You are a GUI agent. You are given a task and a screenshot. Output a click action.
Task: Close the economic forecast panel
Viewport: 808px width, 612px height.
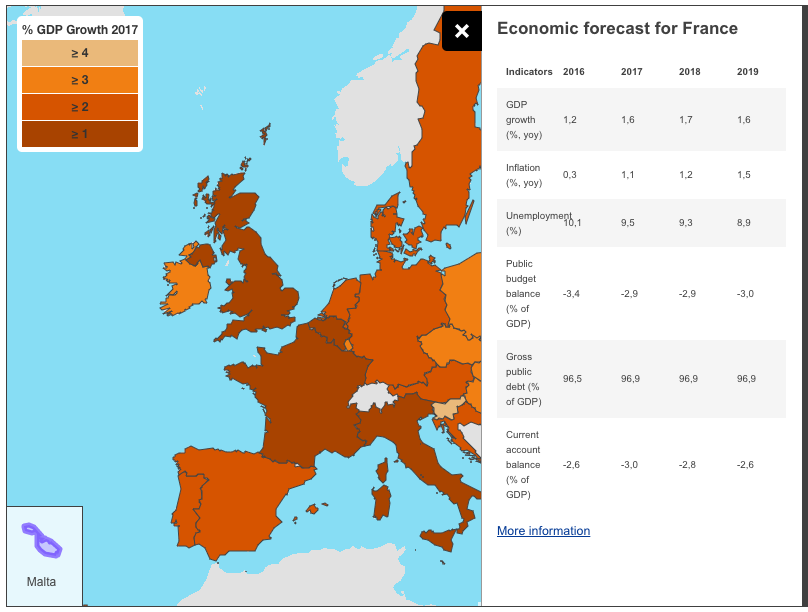pyautogui.click(x=461, y=31)
